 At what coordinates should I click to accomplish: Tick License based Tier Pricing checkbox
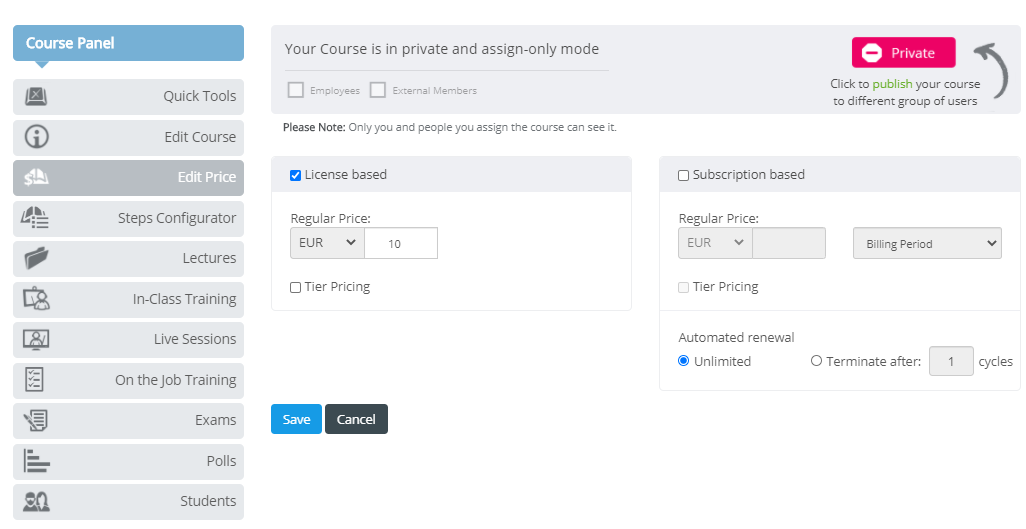(295, 287)
